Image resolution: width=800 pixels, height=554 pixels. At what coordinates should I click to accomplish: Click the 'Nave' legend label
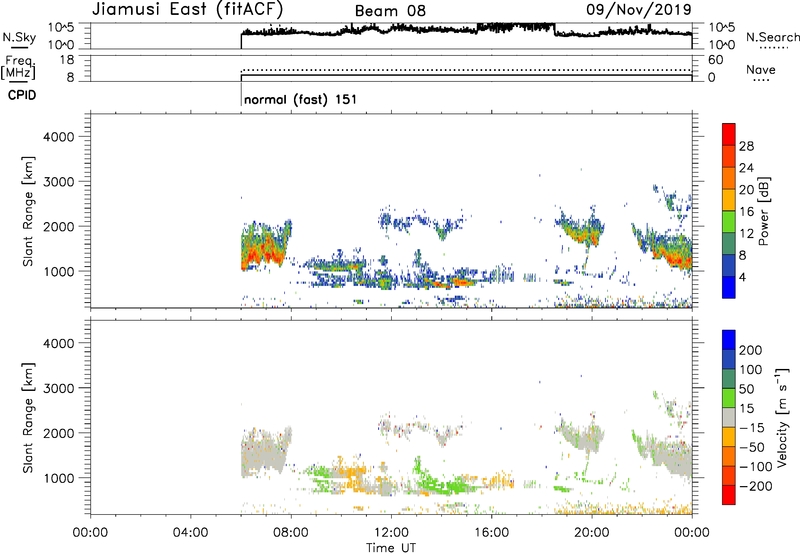[761, 69]
